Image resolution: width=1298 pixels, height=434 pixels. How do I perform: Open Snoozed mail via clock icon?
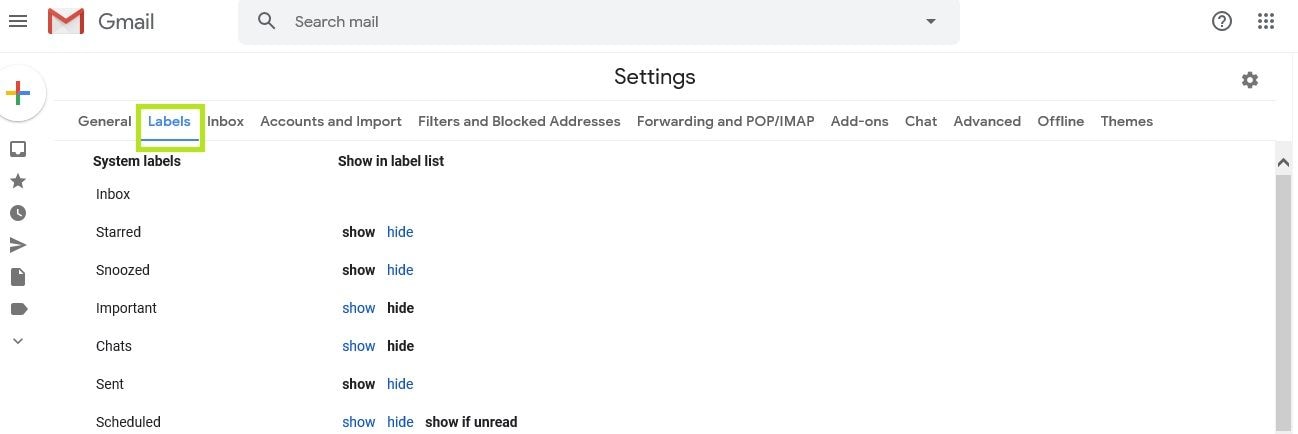coord(18,213)
